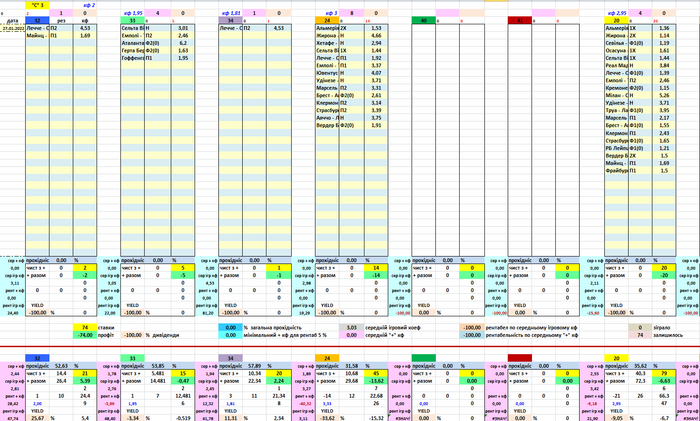700x421 pixels.
Task: Click yellow cell 79 in lower block 20
Action: point(664,373)
